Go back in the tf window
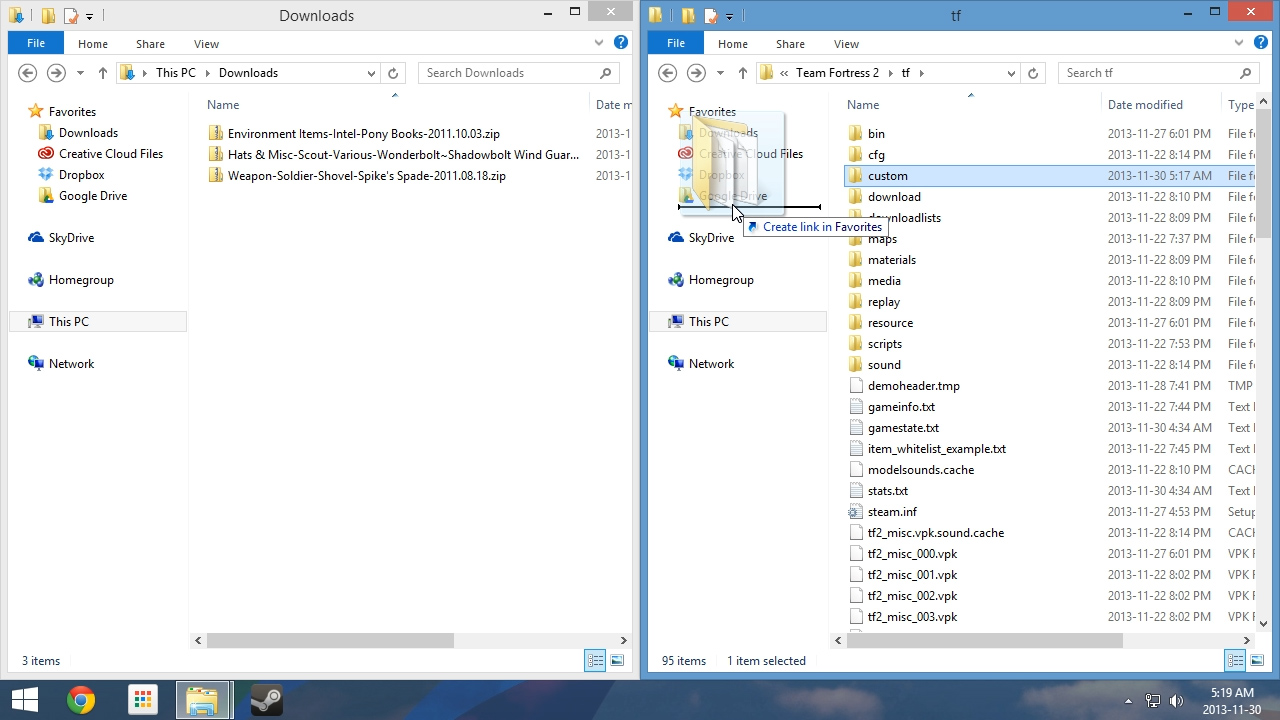Viewport: 1280px width, 720px height. pos(668,73)
